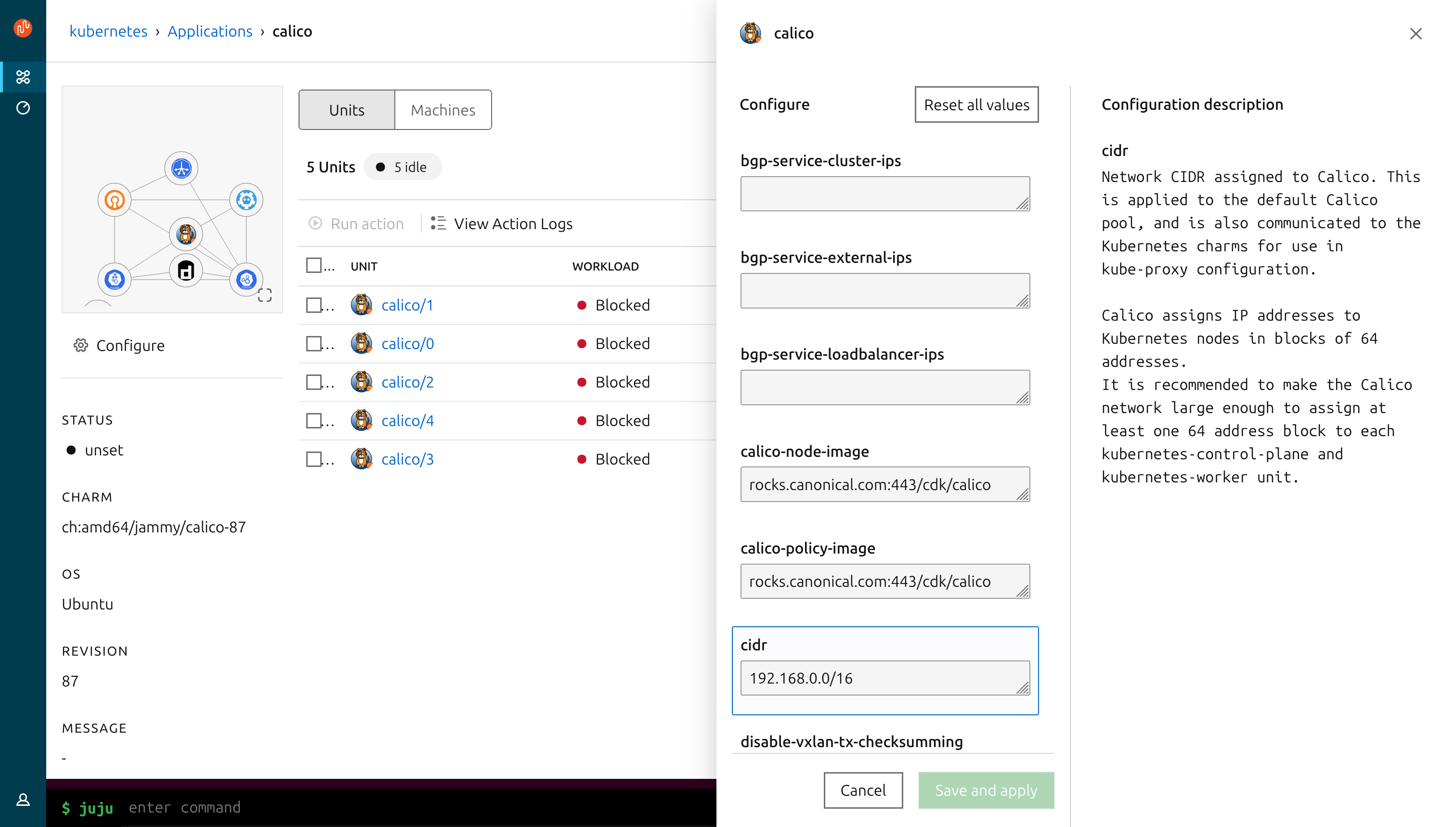
Task: Open the calico/1 unit link
Action: [x=407, y=305]
